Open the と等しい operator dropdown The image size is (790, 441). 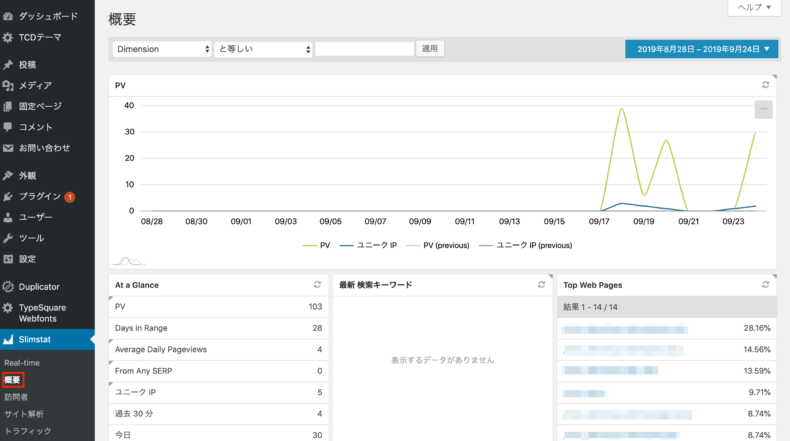coord(263,49)
